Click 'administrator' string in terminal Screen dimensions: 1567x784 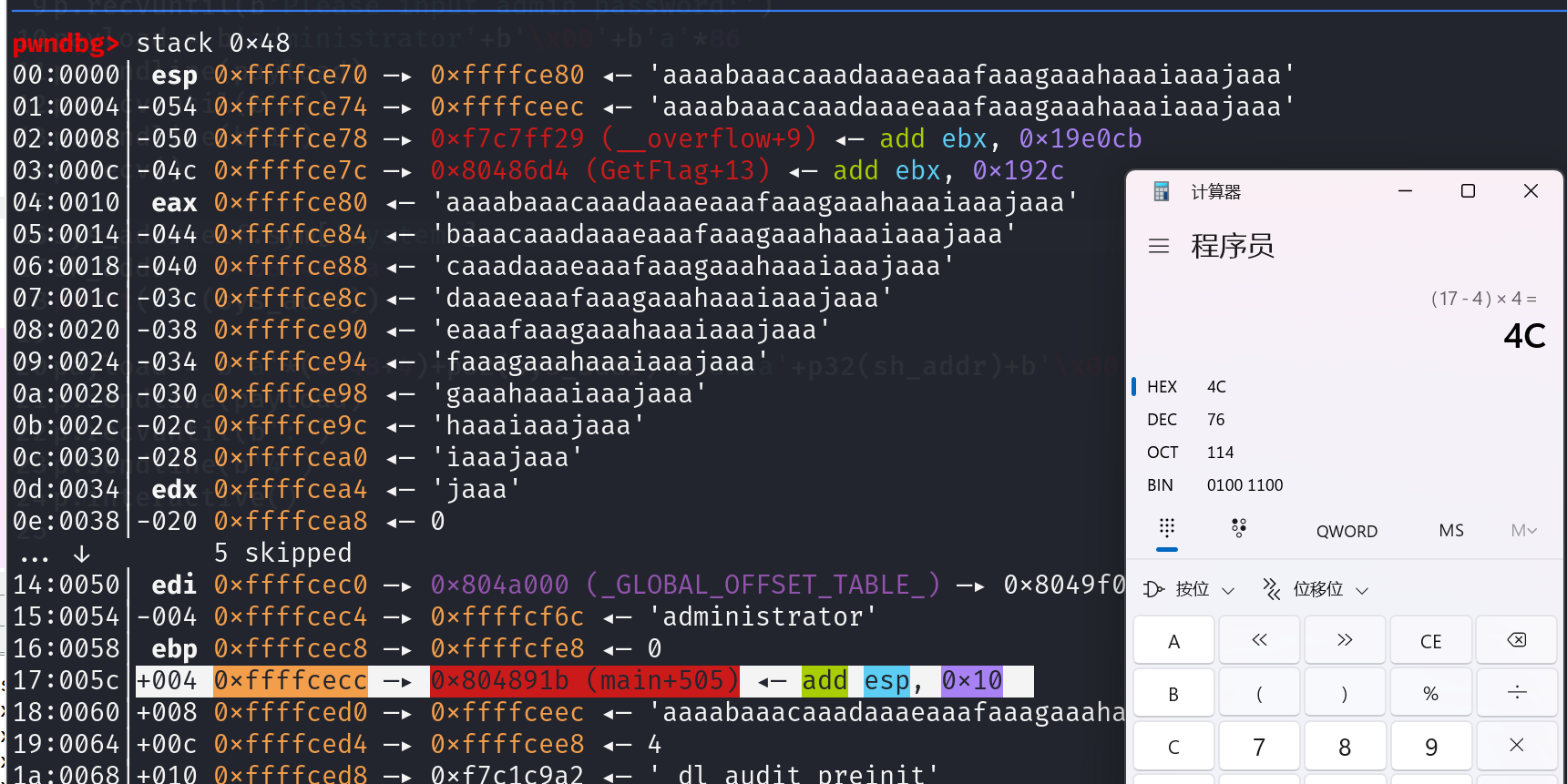pos(763,616)
